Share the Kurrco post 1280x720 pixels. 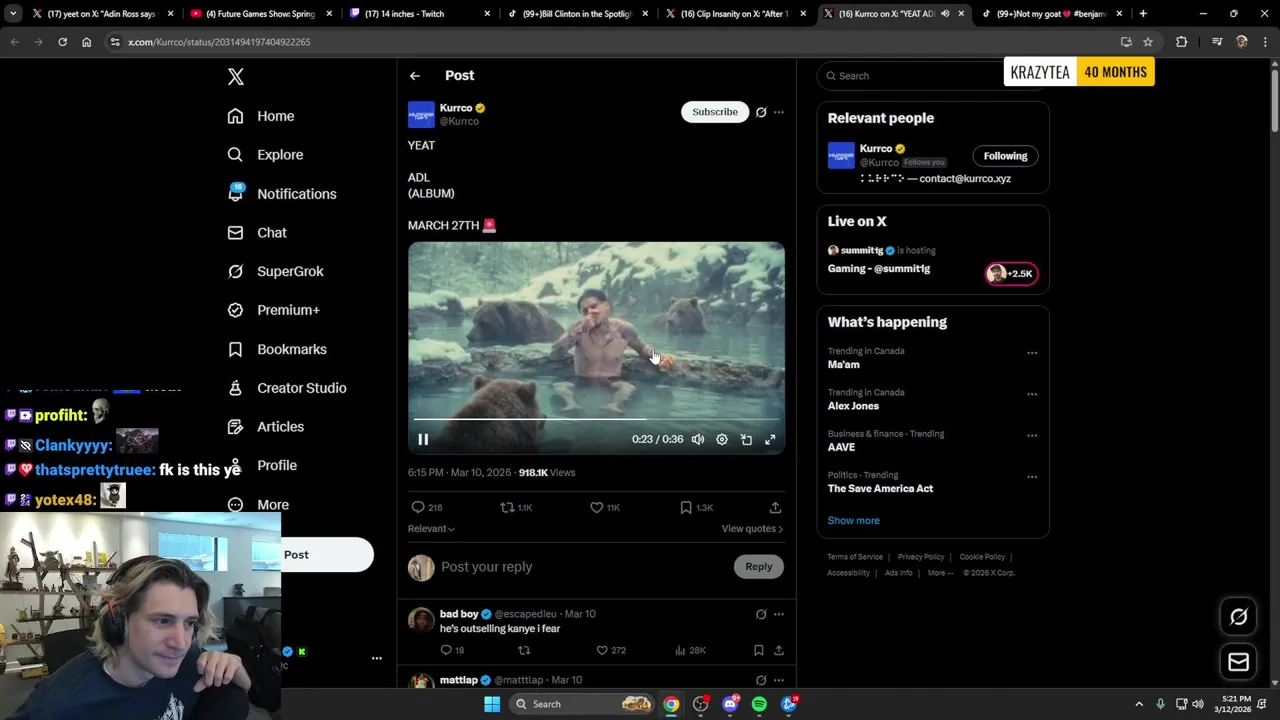click(x=775, y=507)
